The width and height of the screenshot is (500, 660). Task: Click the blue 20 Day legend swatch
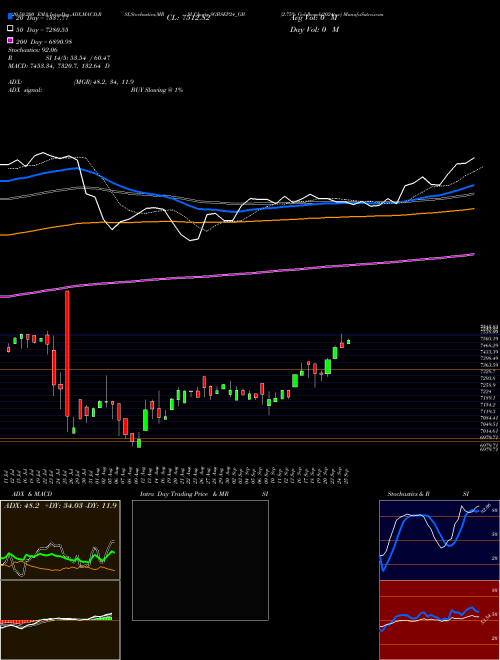click(10, 17)
